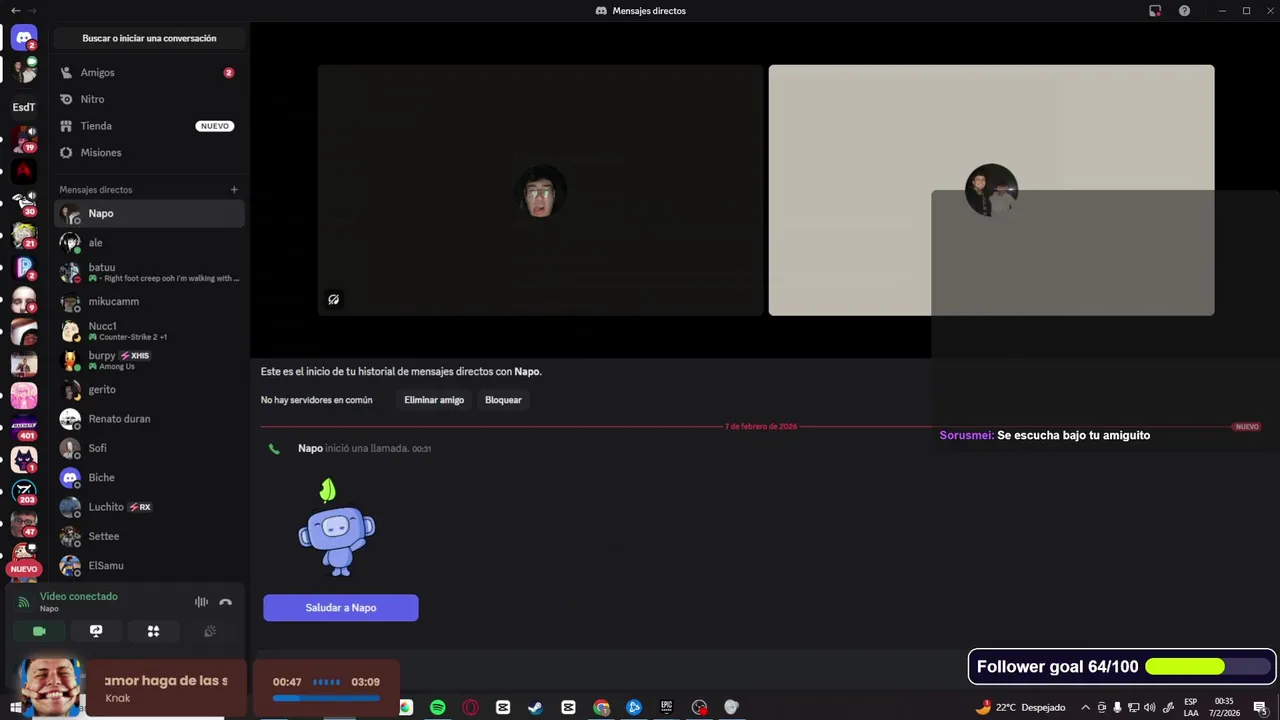Image resolution: width=1280 pixels, height=720 pixels.
Task: Open Epic Games Launcher from taskbar
Action: pyautogui.click(x=667, y=707)
